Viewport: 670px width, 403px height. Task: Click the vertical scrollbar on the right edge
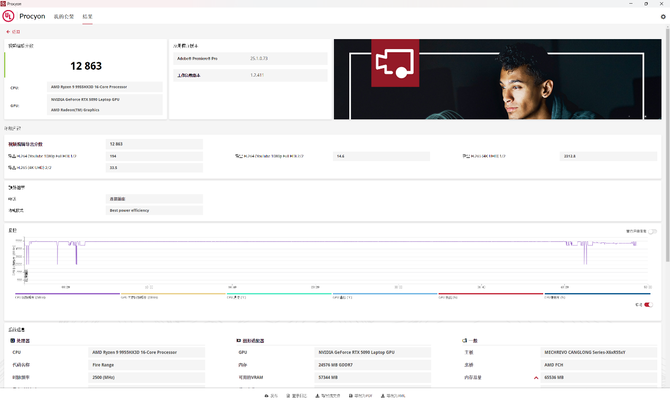[x=666, y=150]
